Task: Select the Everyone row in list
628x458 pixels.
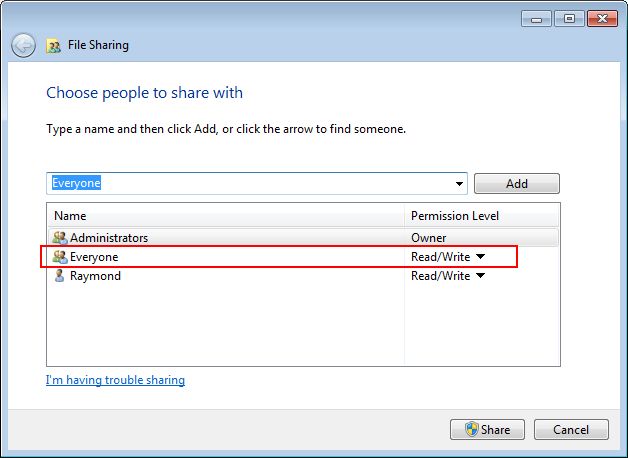Action: click(304, 257)
